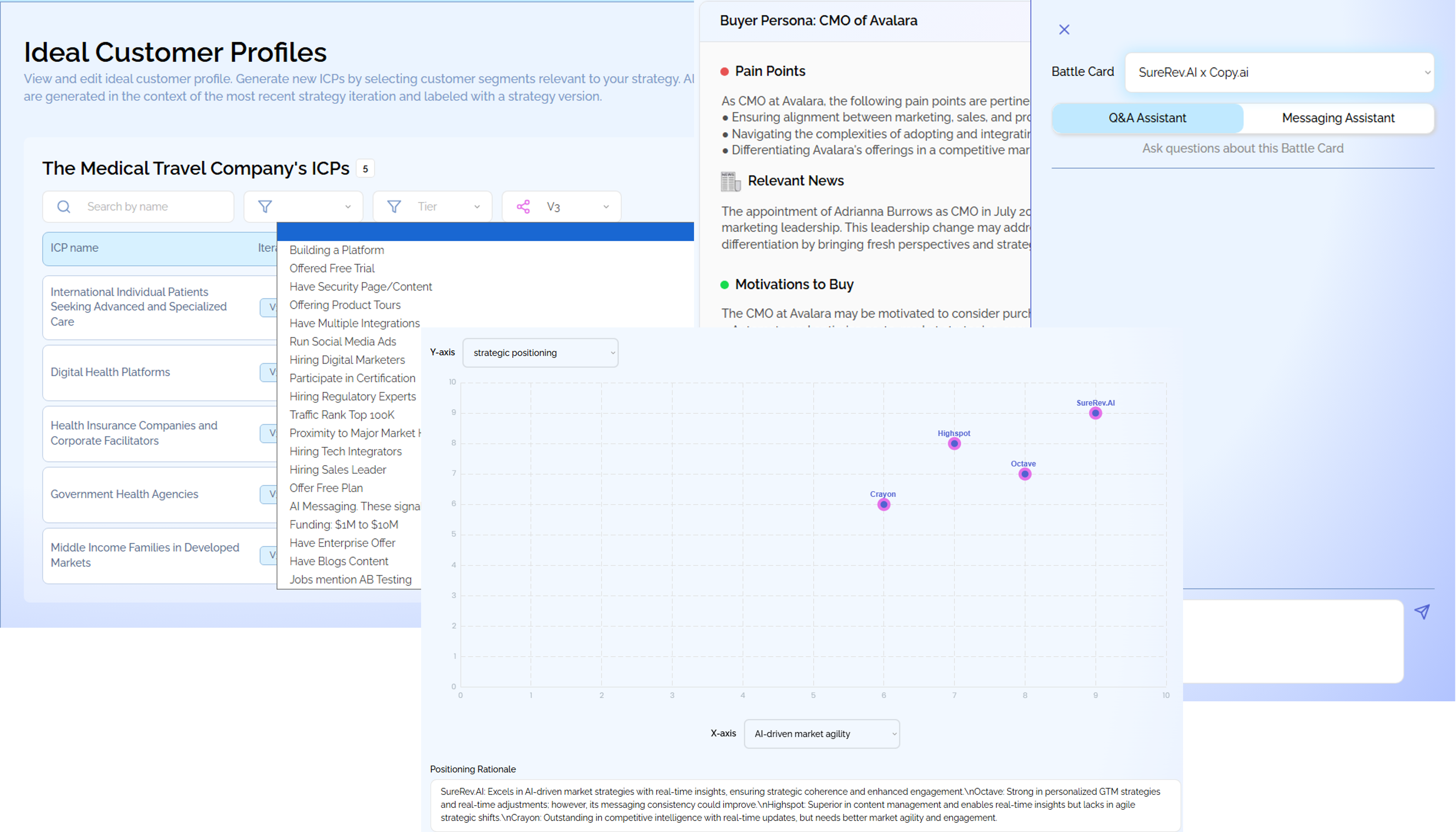Click the share network icon next to V3

(x=524, y=206)
